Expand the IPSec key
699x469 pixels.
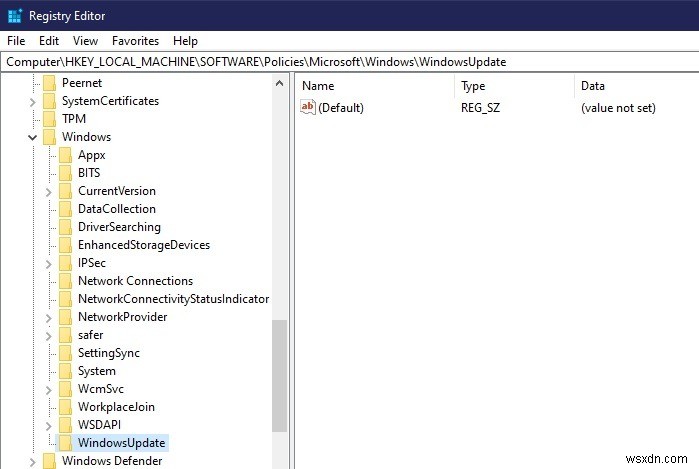tap(49, 264)
